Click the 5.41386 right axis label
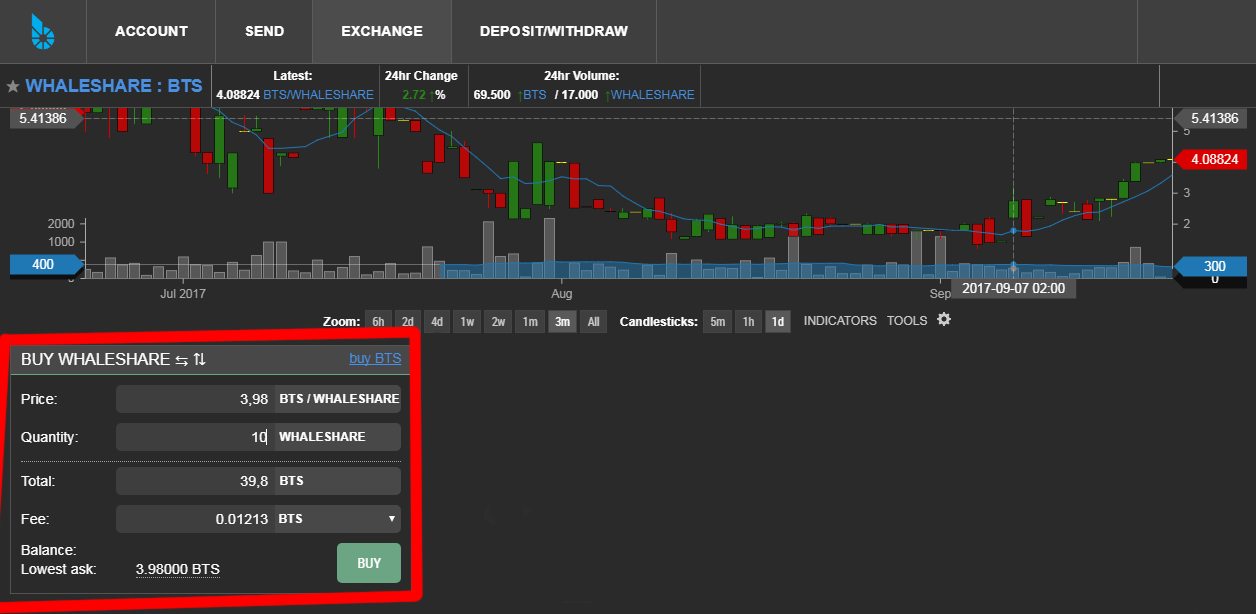1256x614 pixels. [1214, 118]
